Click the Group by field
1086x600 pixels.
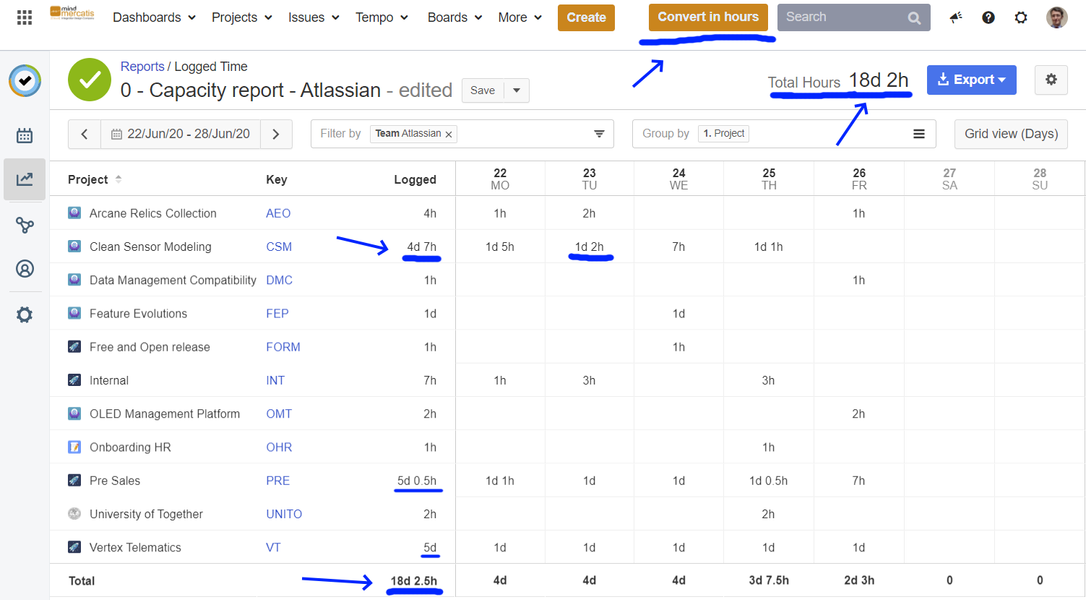click(x=784, y=134)
